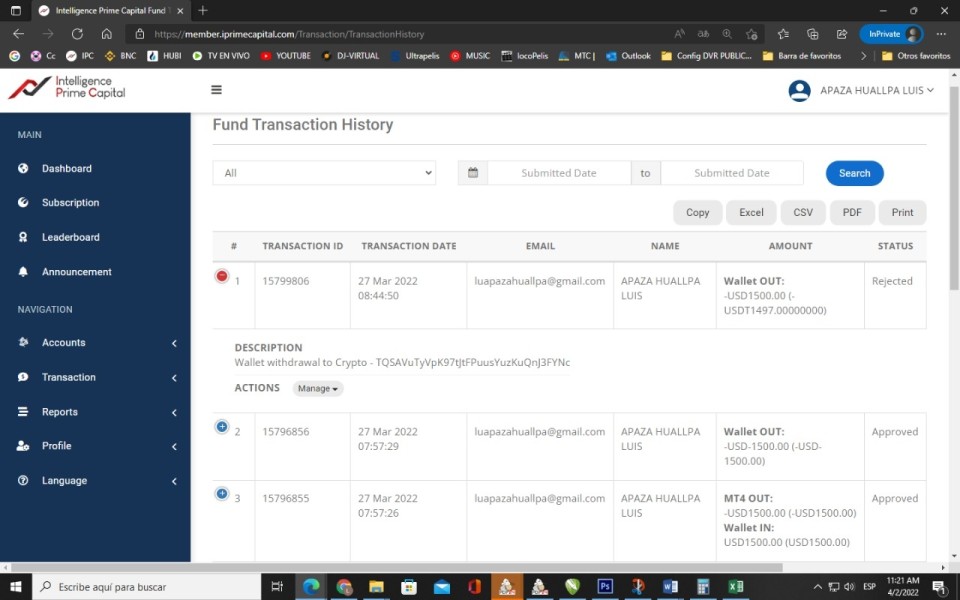The image size is (960, 600).
Task: Open the Microsoft Store from the taskbar
Action: pos(409,587)
